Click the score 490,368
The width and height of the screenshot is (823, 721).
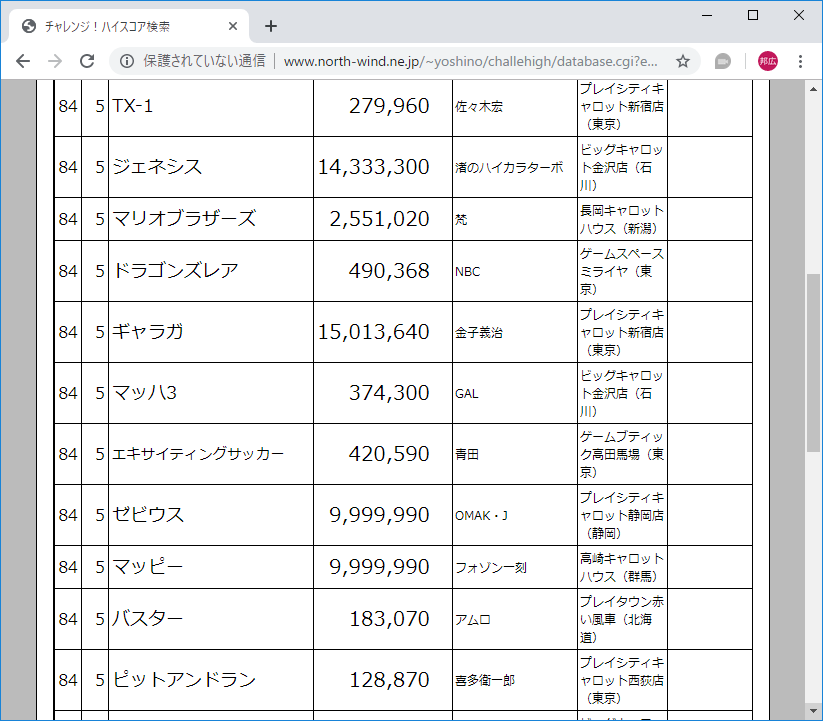(389, 271)
